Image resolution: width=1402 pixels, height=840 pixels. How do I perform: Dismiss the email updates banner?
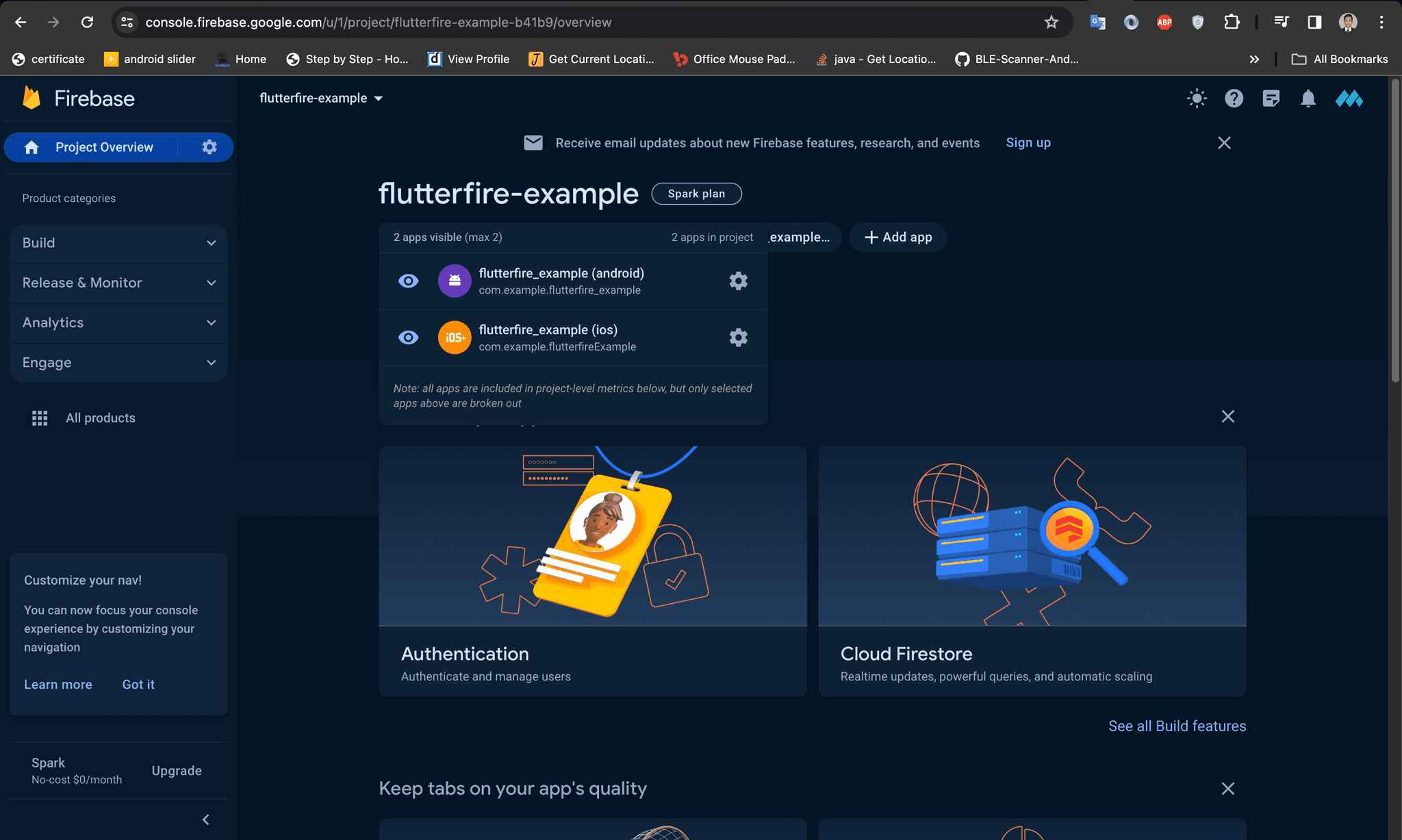coord(1224,142)
